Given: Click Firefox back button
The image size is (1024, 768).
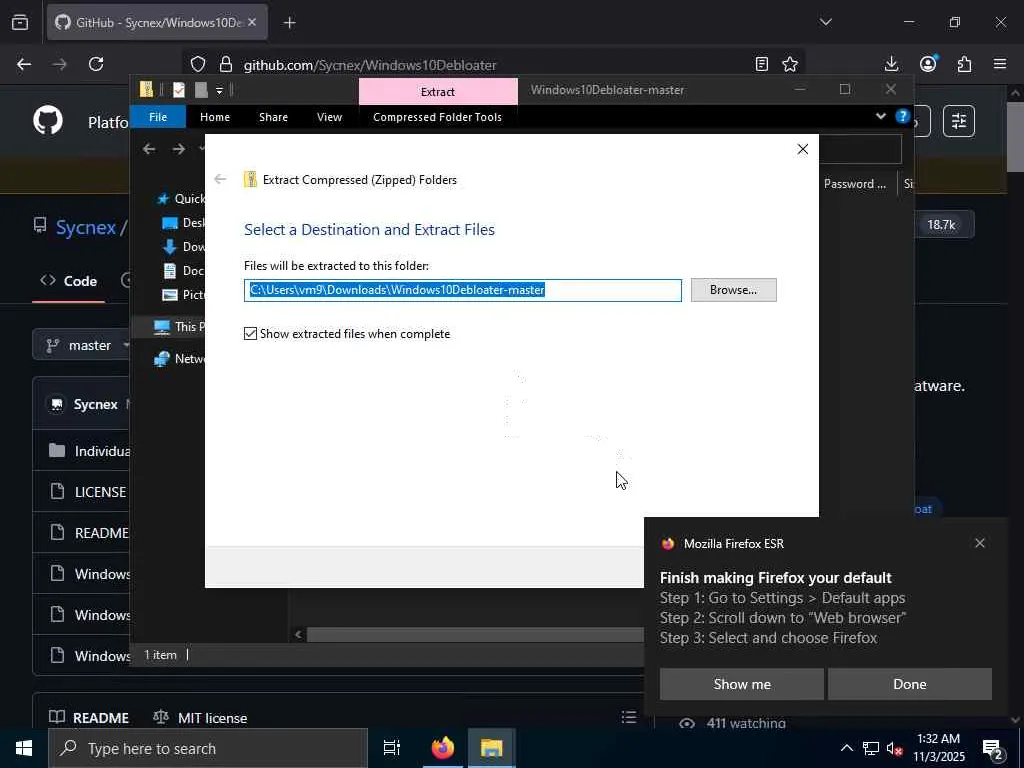Looking at the screenshot, I should [24, 64].
